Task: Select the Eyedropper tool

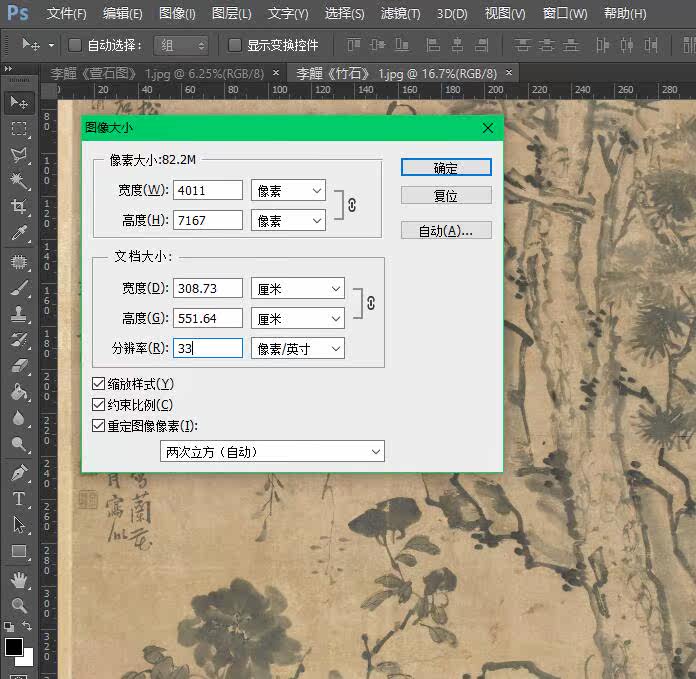Action: click(19, 232)
